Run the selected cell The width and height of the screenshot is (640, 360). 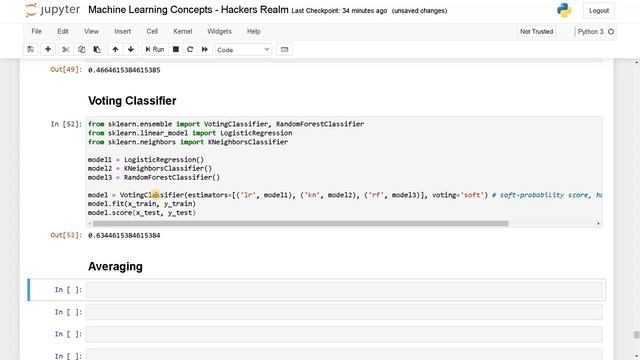coord(155,49)
